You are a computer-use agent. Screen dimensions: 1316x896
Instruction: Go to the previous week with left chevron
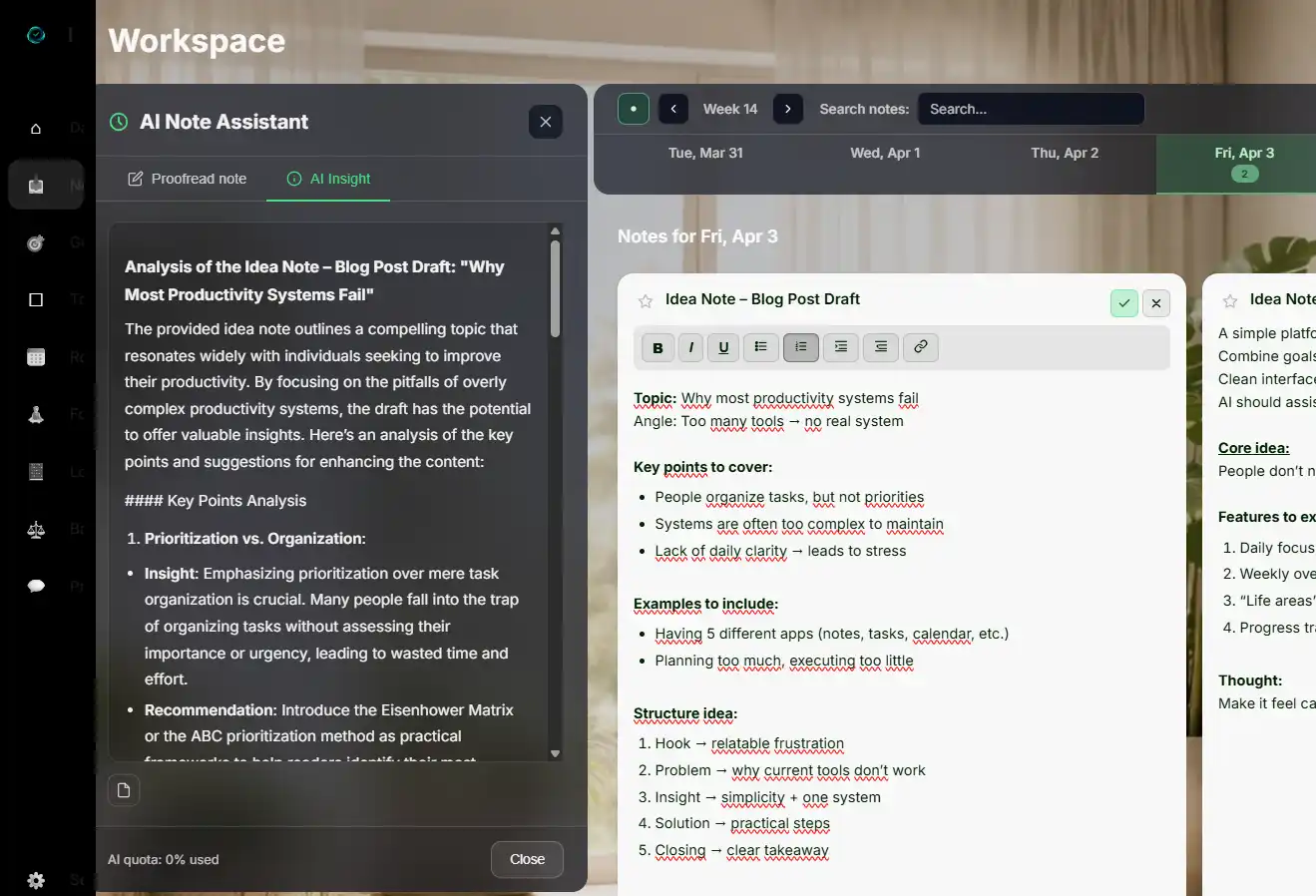click(673, 109)
